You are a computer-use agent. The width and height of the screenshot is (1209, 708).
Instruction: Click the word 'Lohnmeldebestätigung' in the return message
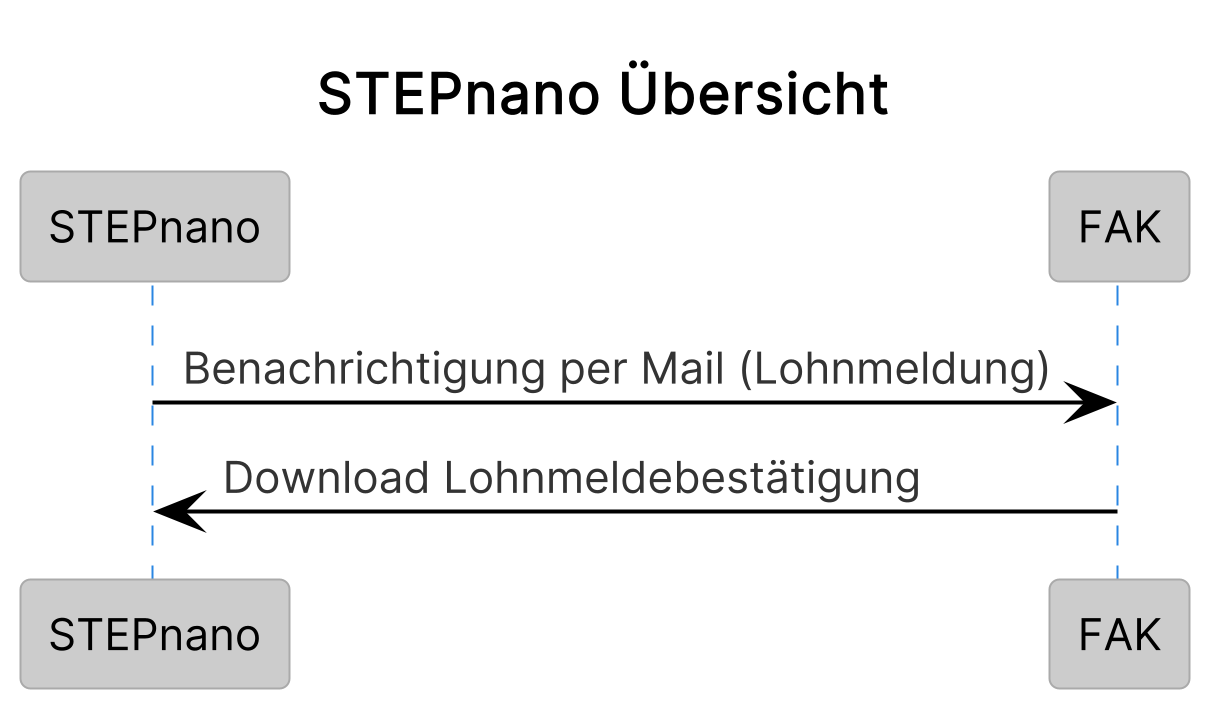pyautogui.click(x=681, y=478)
